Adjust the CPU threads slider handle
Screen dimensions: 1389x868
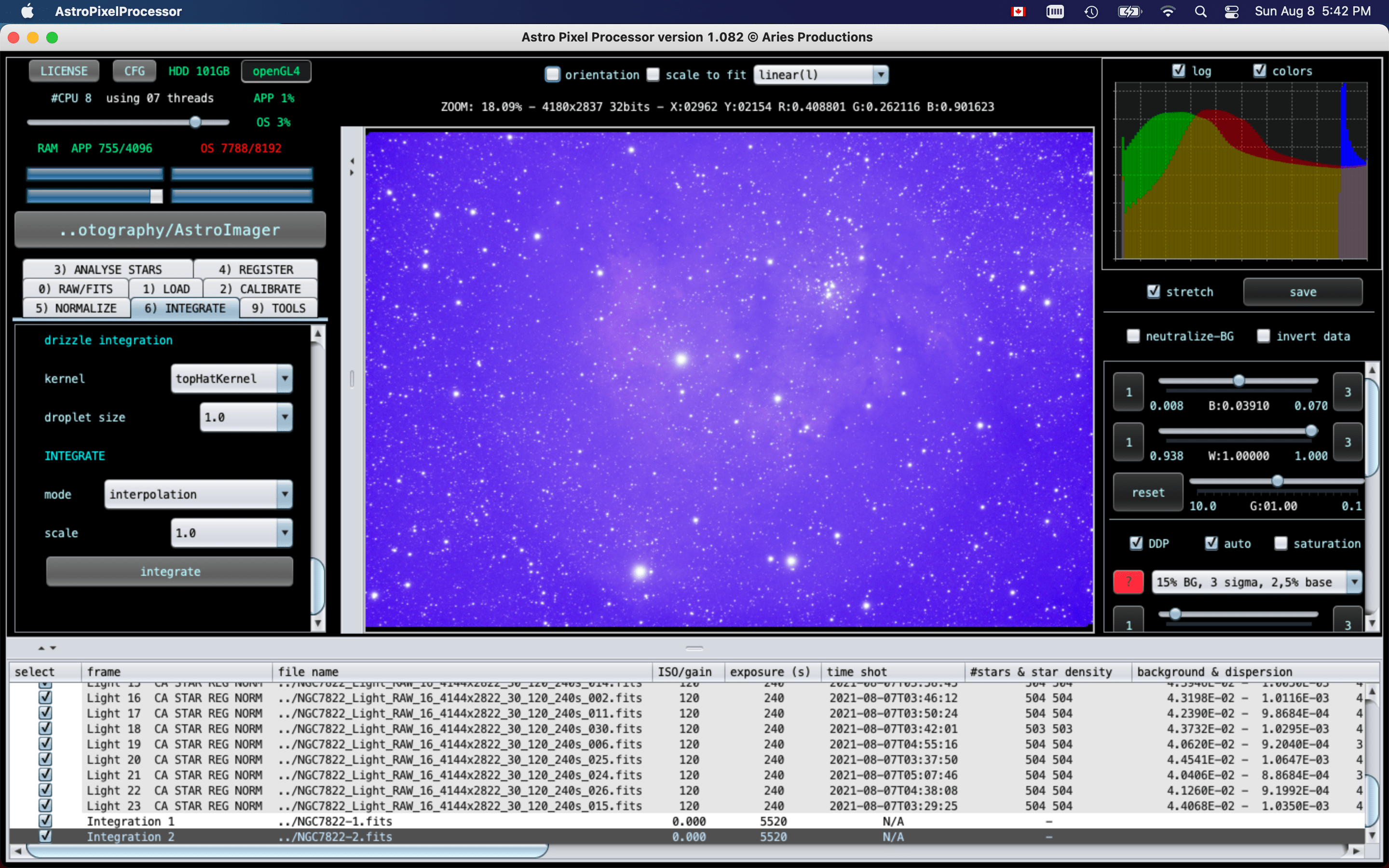[x=195, y=122]
